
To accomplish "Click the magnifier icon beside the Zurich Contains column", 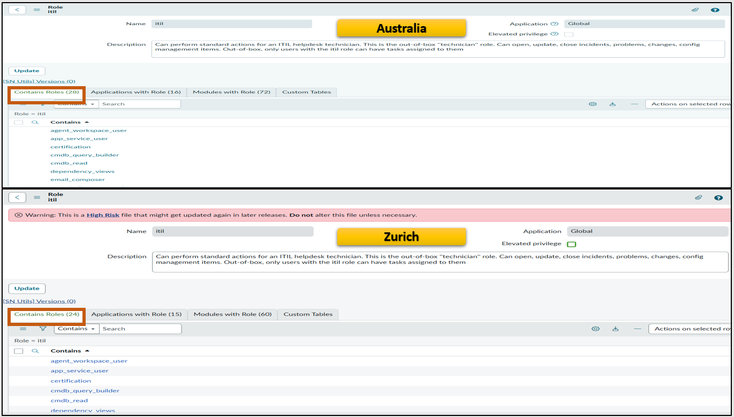I will point(35,351).
